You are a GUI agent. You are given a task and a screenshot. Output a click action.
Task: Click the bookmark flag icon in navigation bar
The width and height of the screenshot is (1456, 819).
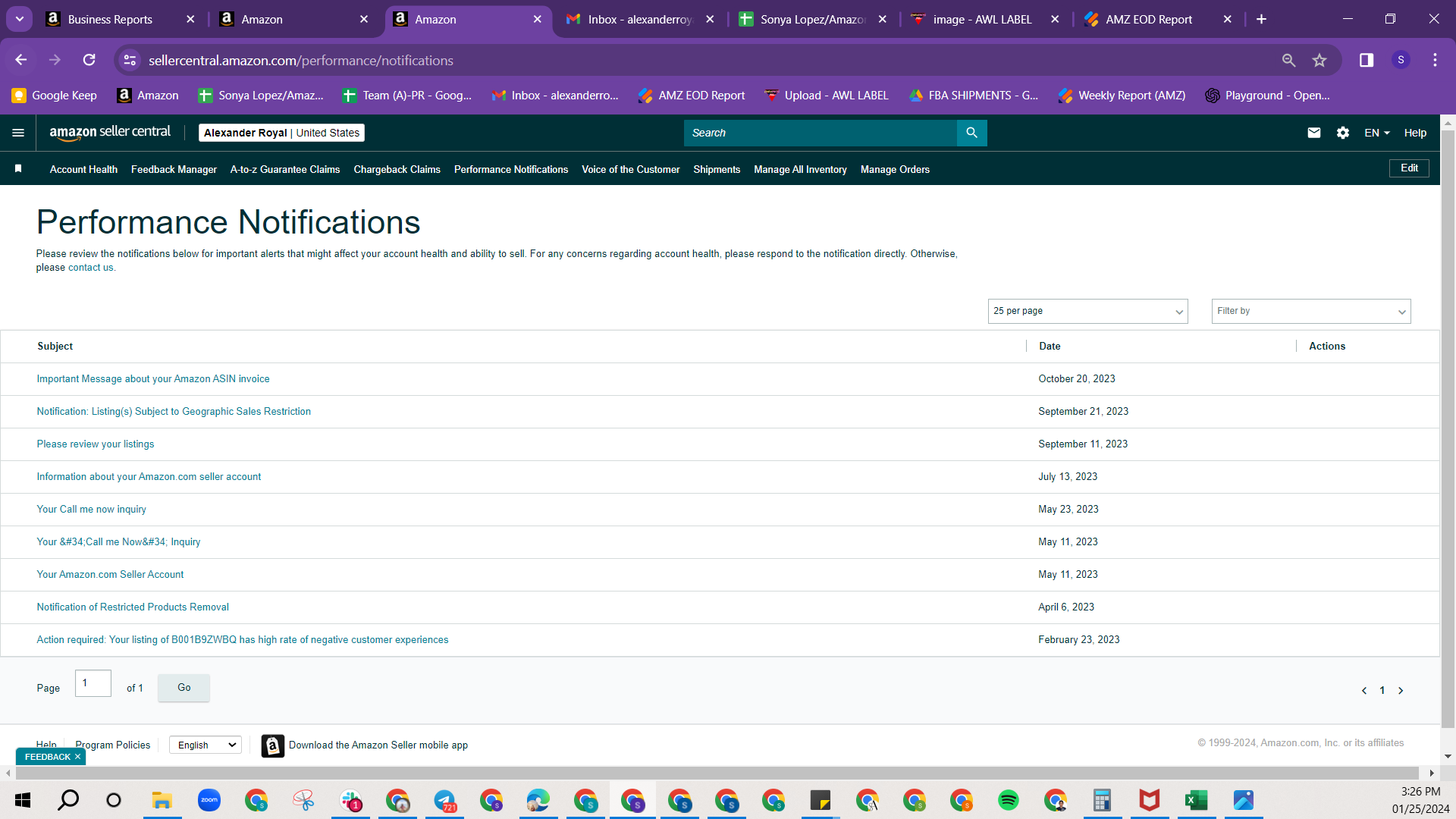click(18, 169)
